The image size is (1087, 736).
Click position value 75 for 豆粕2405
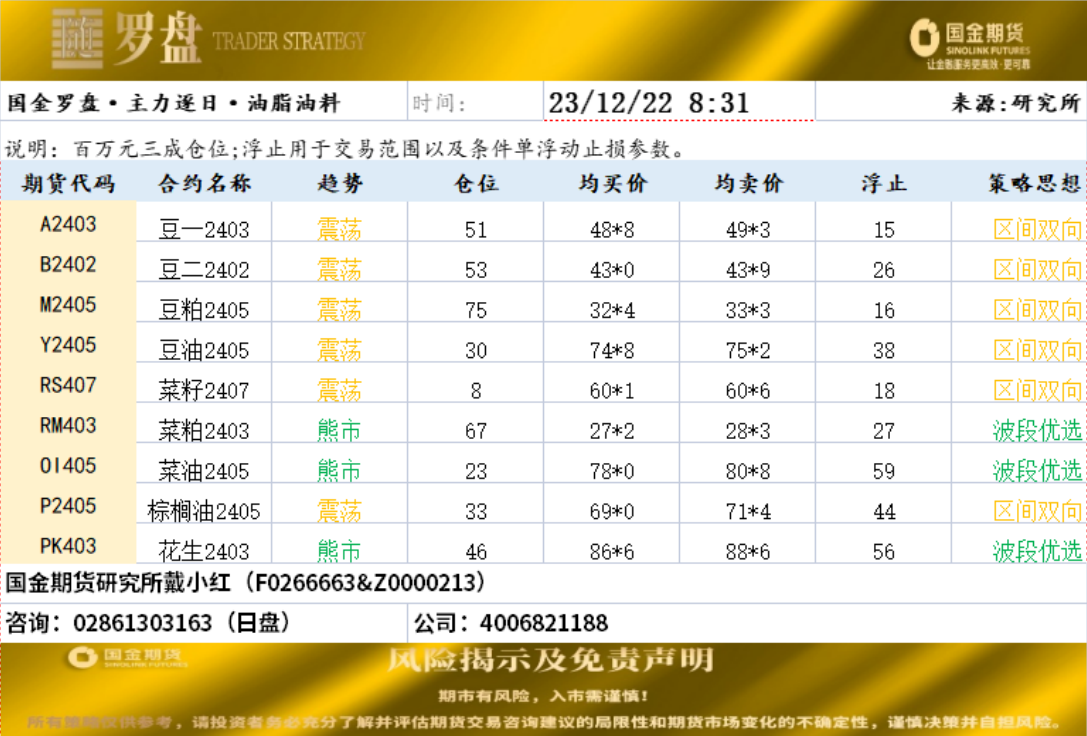[476, 310]
